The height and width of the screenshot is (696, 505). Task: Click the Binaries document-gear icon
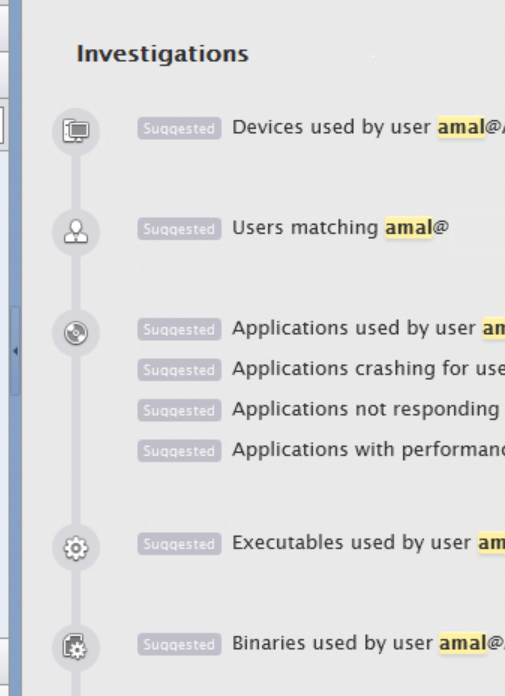[x=76, y=648]
